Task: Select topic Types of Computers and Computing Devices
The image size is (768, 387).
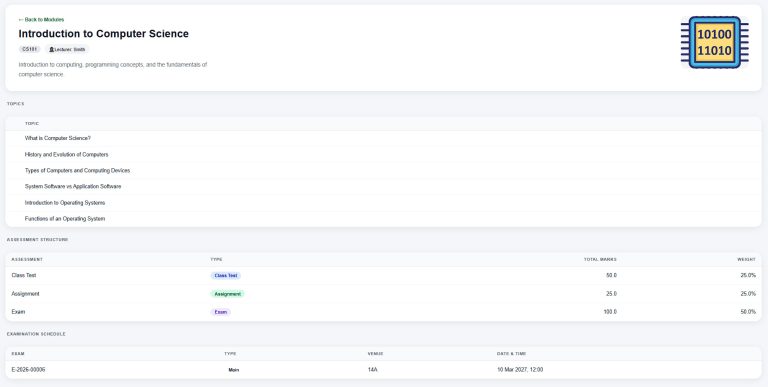Action: click(77, 170)
